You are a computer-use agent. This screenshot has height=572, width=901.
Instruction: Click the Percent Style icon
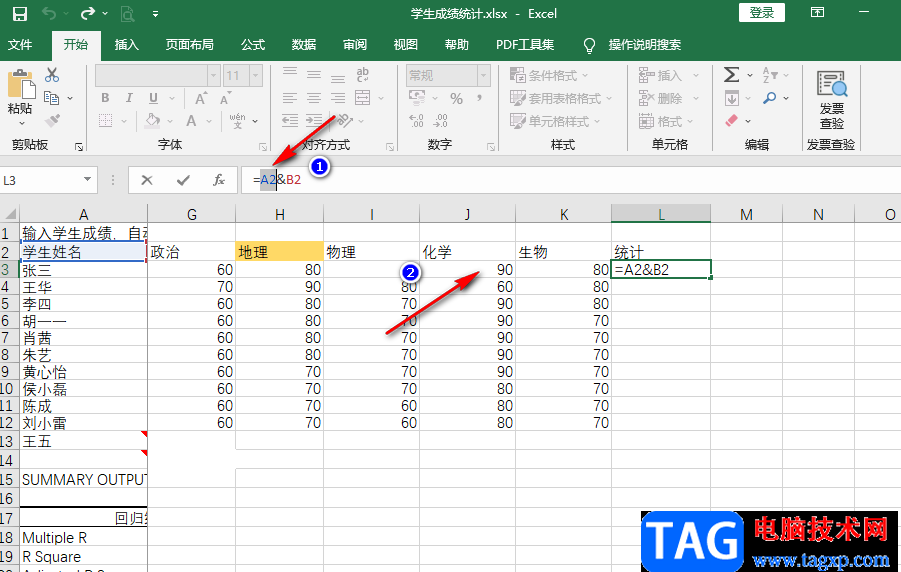click(456, 99)
